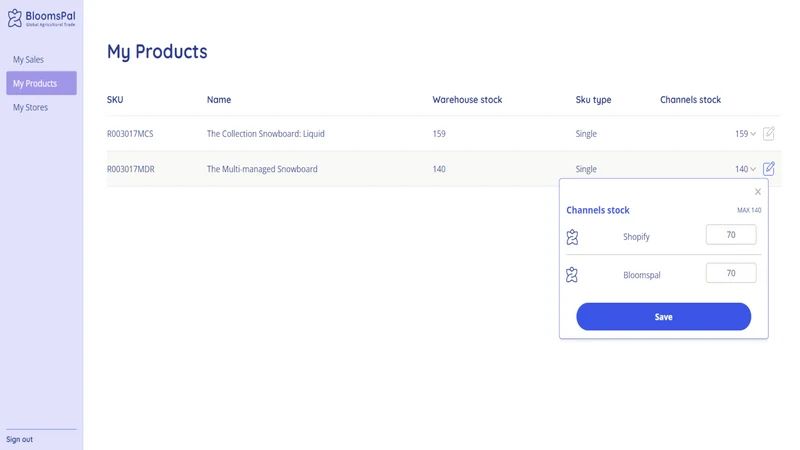Click the MAX 140 label
Screen dimensions: 800x450
(x=749, y=210)
